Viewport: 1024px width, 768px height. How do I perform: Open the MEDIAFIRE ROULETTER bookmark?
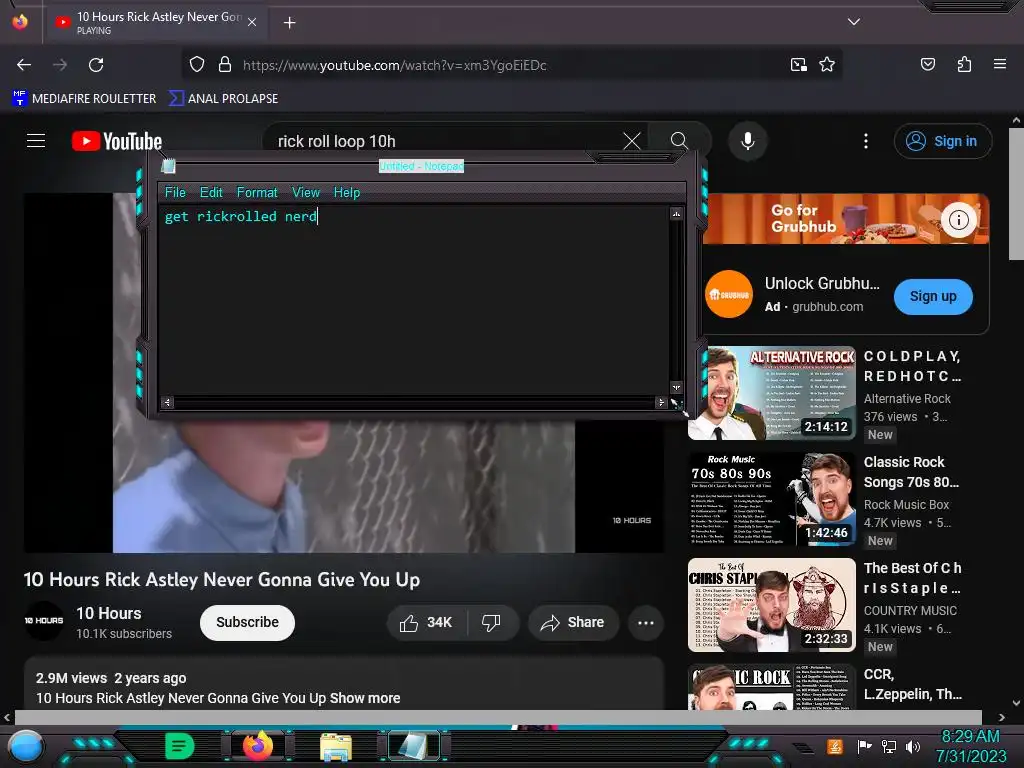(x=84, y=99)
